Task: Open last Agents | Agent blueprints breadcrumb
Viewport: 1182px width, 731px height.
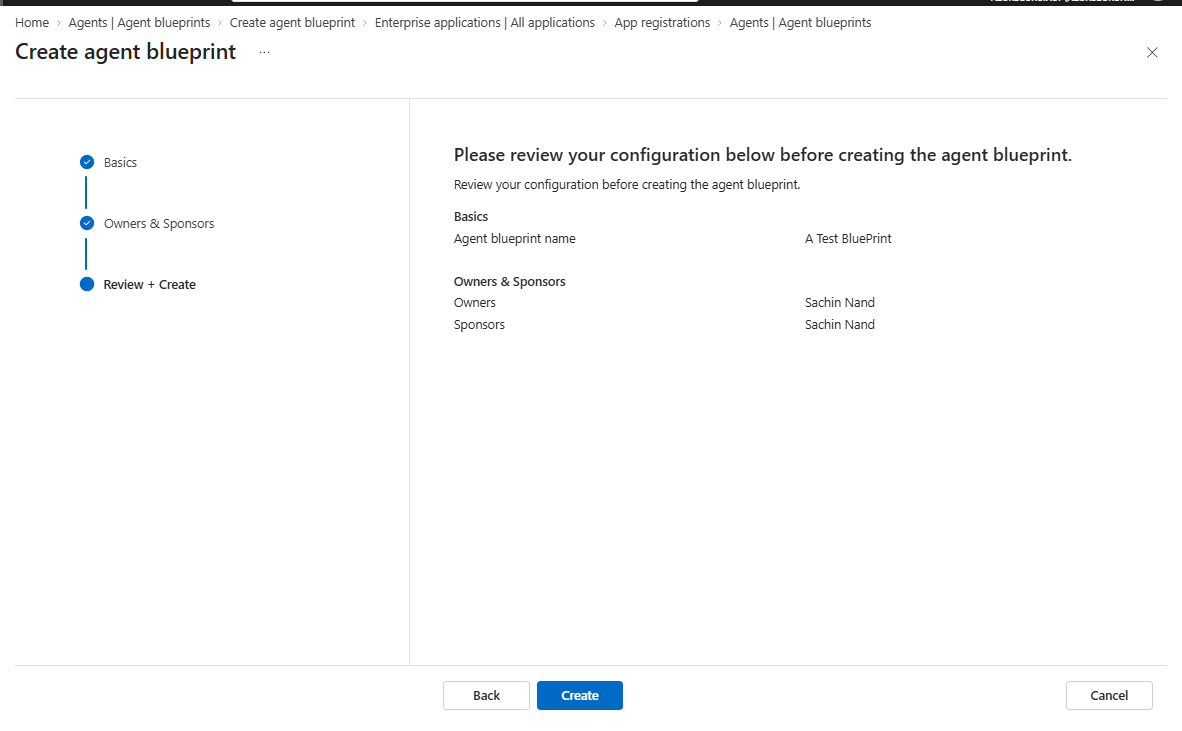Action: tap(801, 23)
